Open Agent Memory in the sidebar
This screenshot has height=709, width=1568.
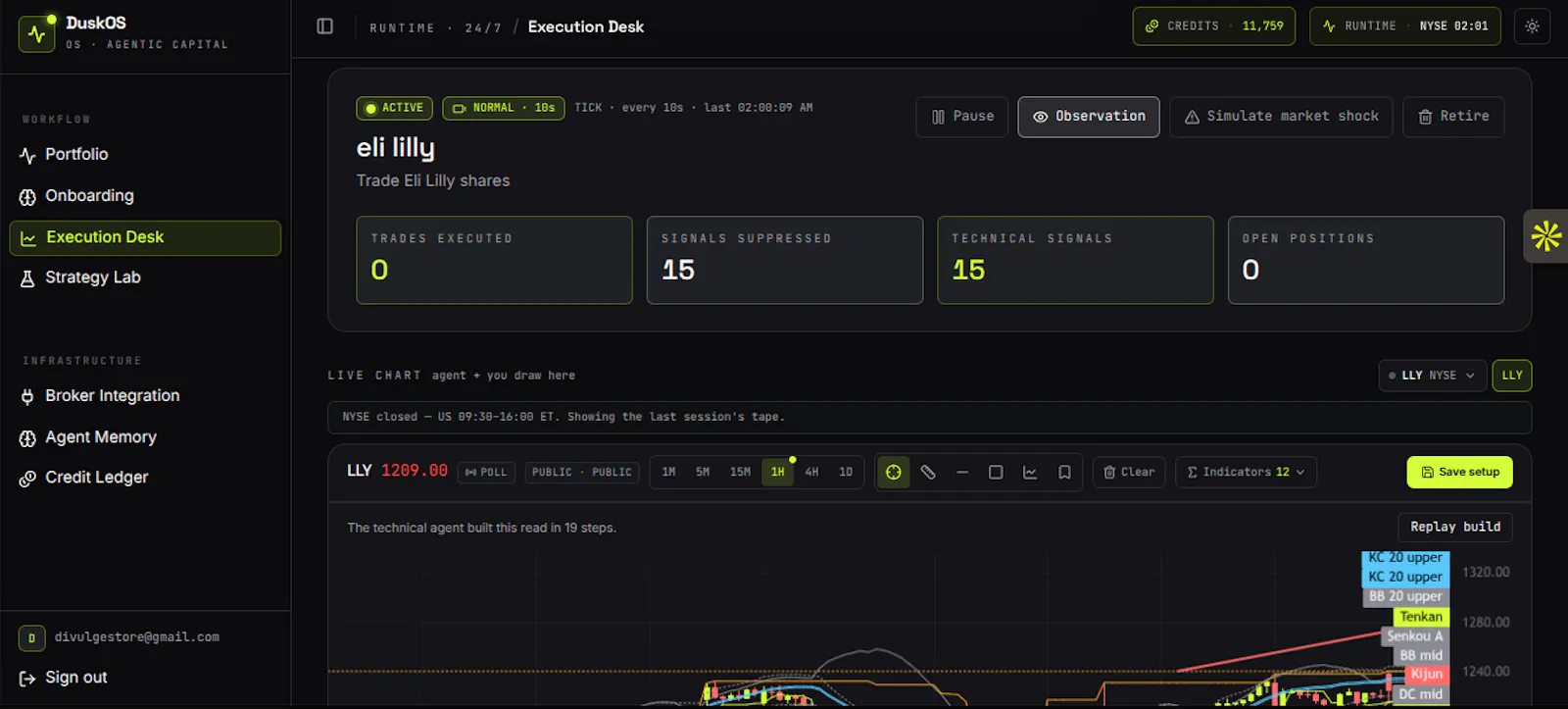(145, 437)
